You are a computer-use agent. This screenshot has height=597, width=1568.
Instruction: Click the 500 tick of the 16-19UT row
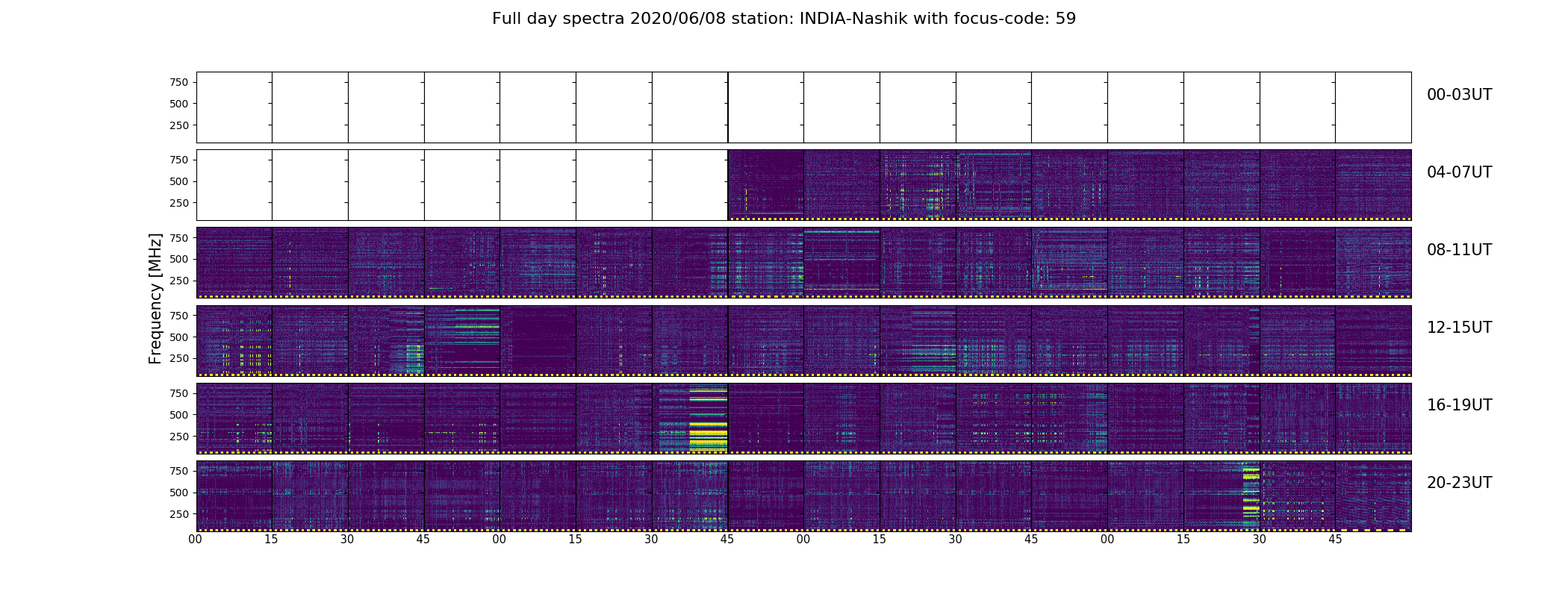178,415
